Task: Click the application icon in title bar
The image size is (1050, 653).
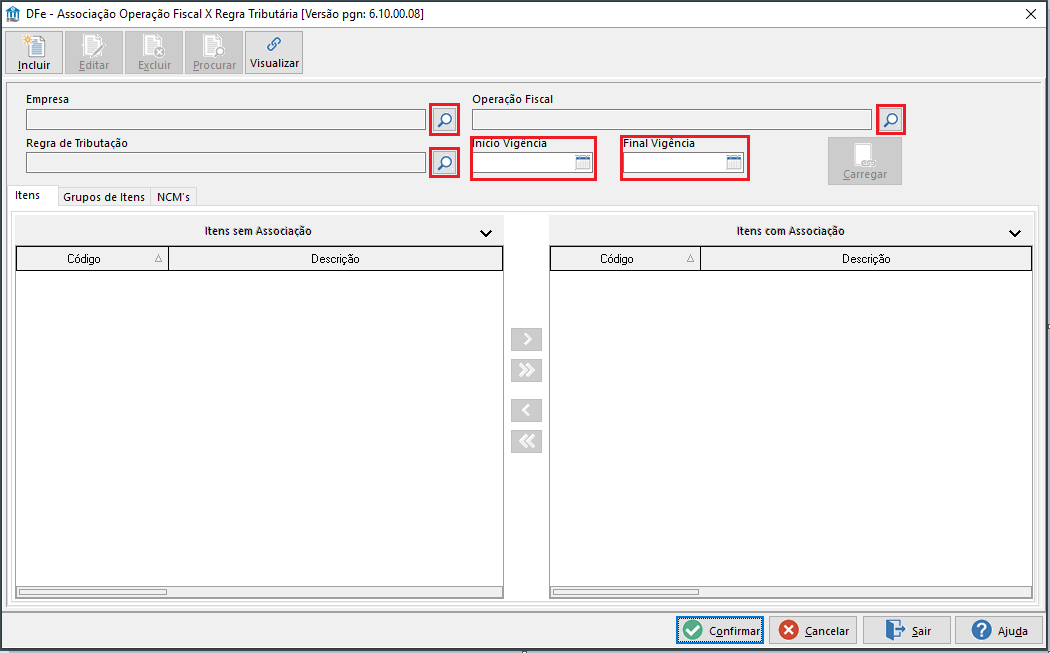Action: click(x=13, y=14)
